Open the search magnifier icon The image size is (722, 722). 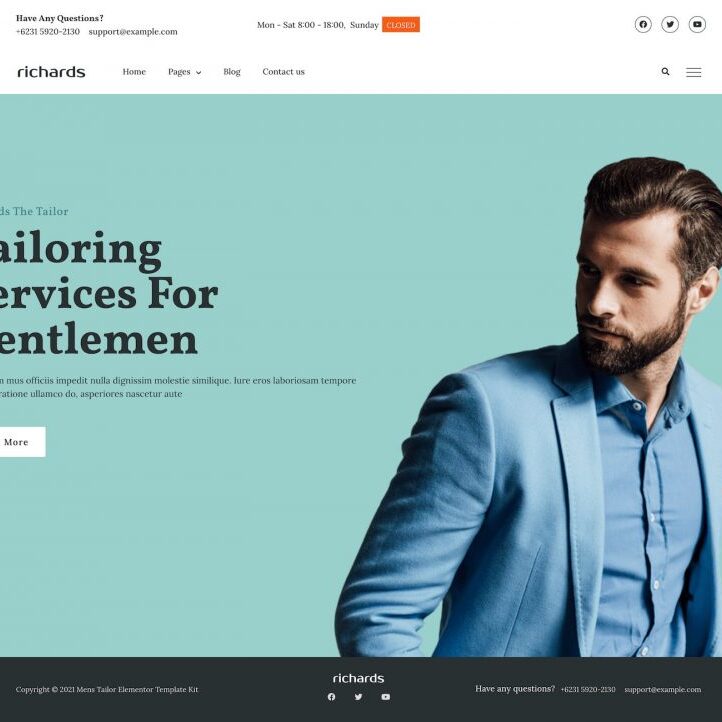[665, 71]
